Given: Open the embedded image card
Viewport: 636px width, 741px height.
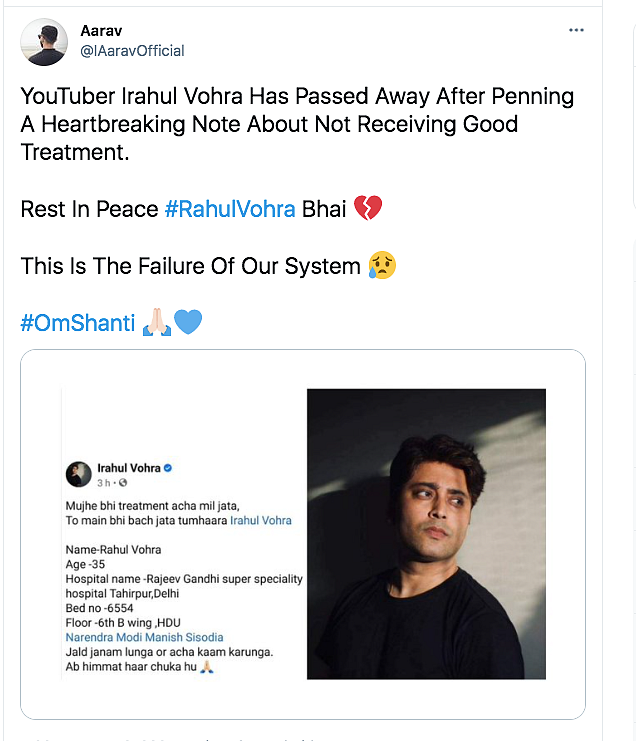Looking at the screenshot, I should [x=303, y=534].
